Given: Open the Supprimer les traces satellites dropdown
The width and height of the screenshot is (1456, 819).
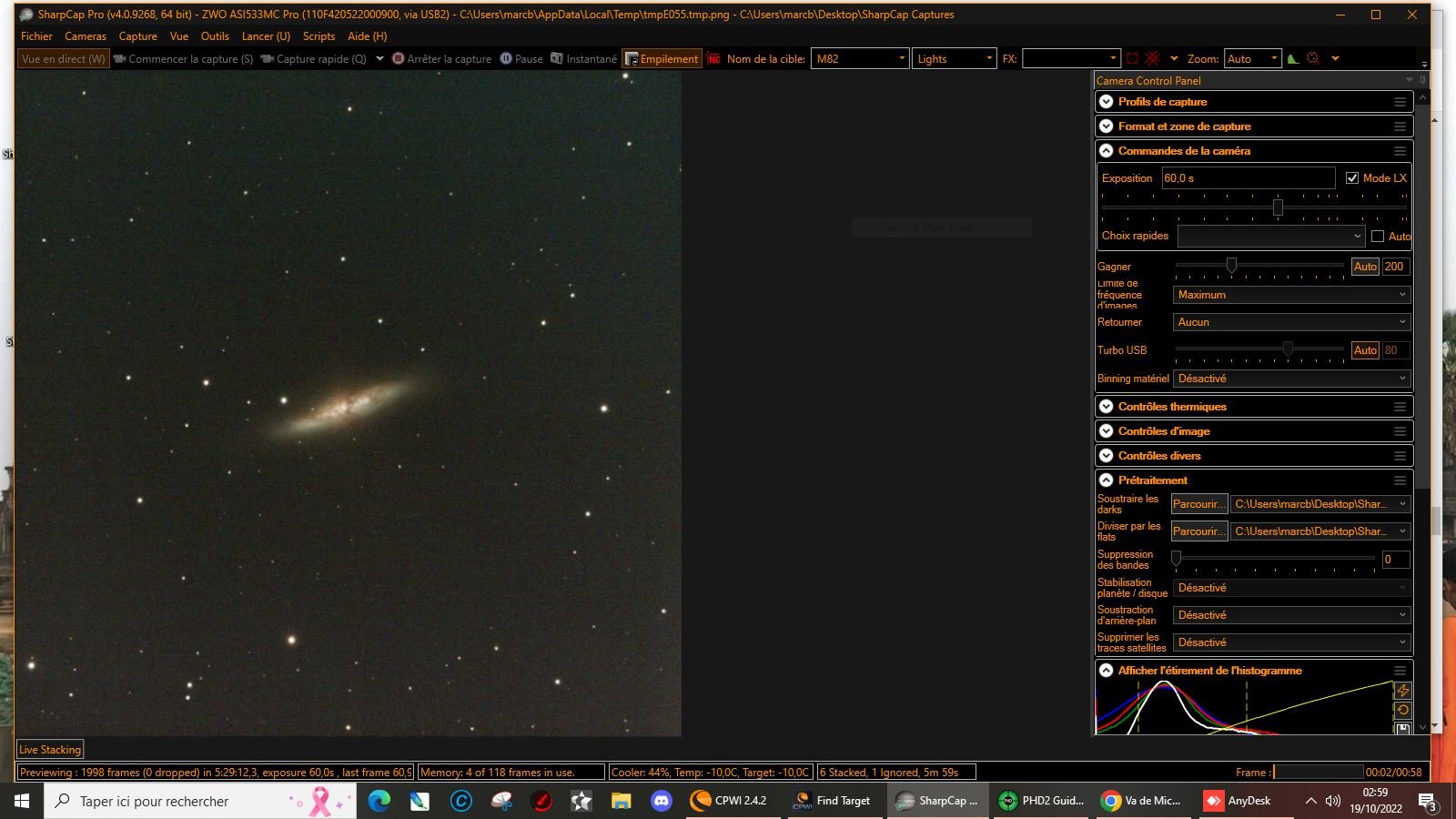Looking at the screenshot, I should (x=1291, y=642).
